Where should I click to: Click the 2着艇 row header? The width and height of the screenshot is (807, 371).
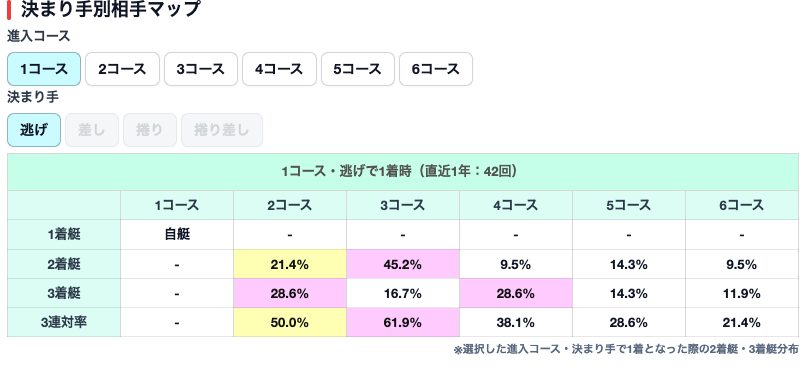pos(64,264)
